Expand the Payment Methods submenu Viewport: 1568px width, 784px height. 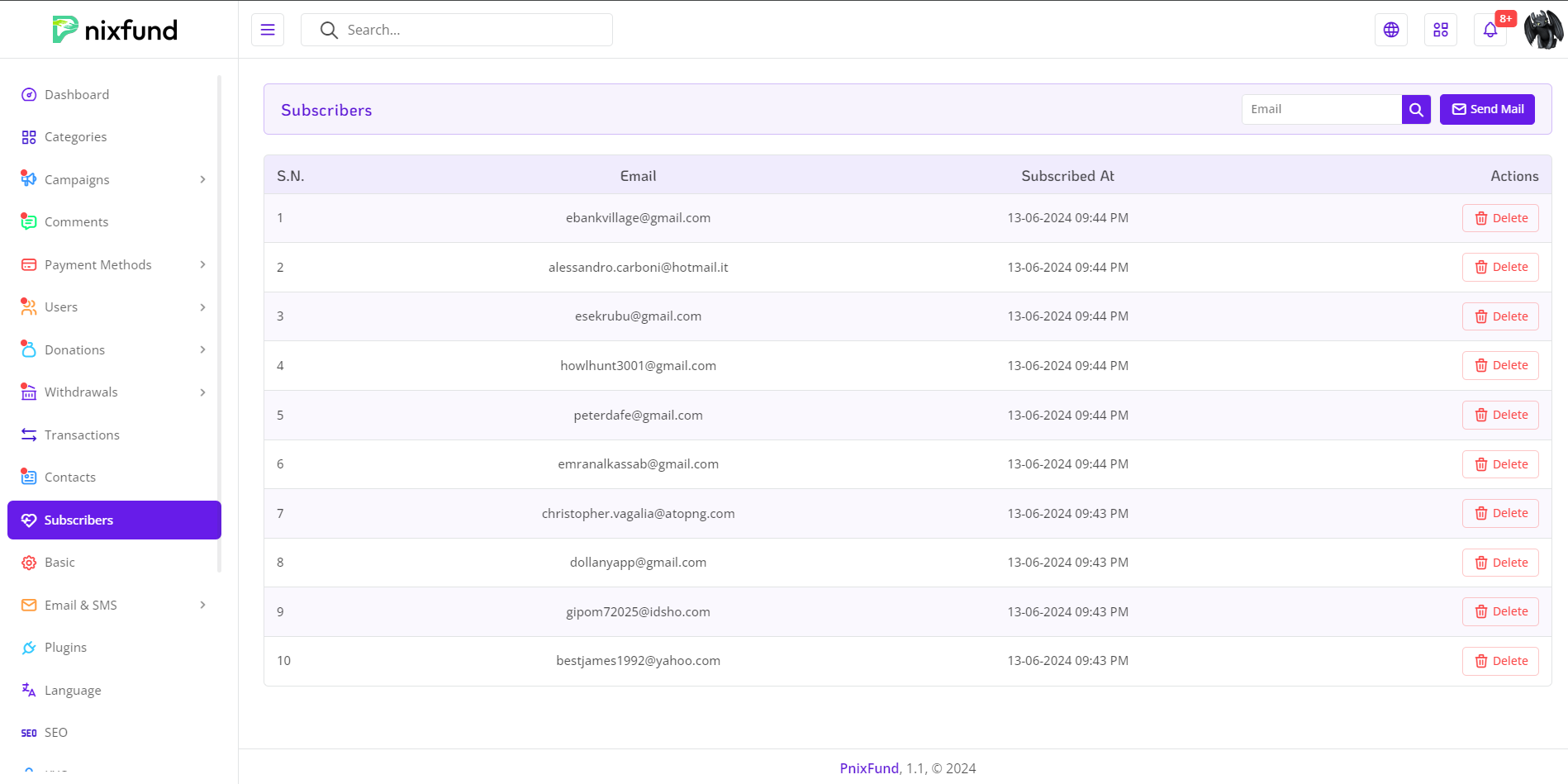[202, 265]
